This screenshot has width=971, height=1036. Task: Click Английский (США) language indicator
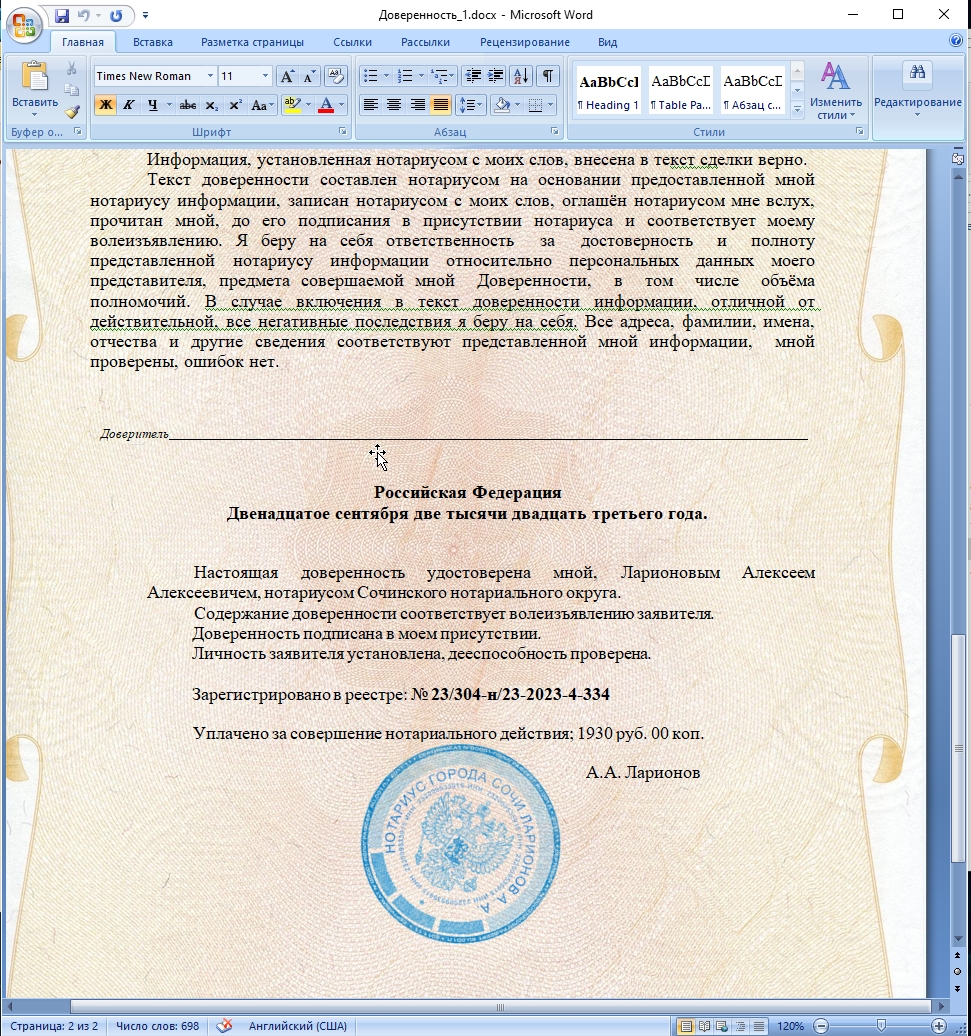click(x=297, y=1026)
